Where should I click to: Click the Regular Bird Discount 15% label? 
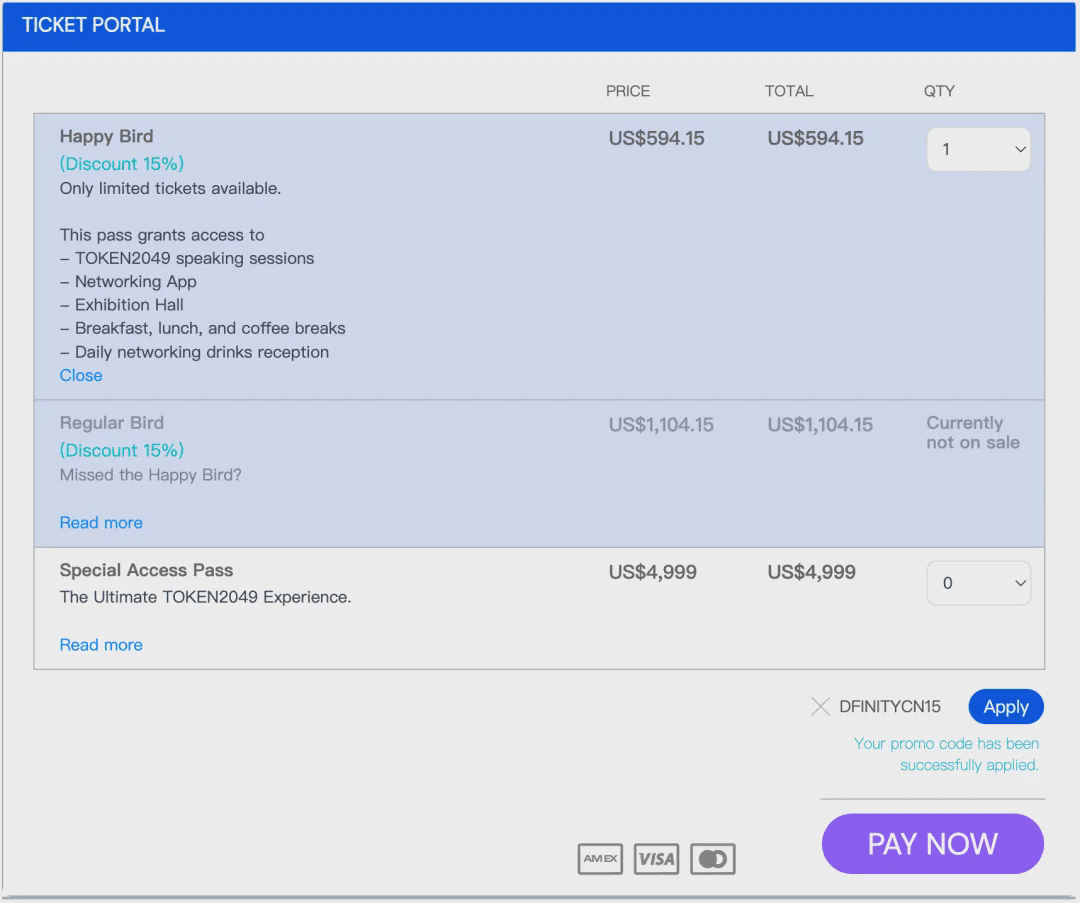122,450
